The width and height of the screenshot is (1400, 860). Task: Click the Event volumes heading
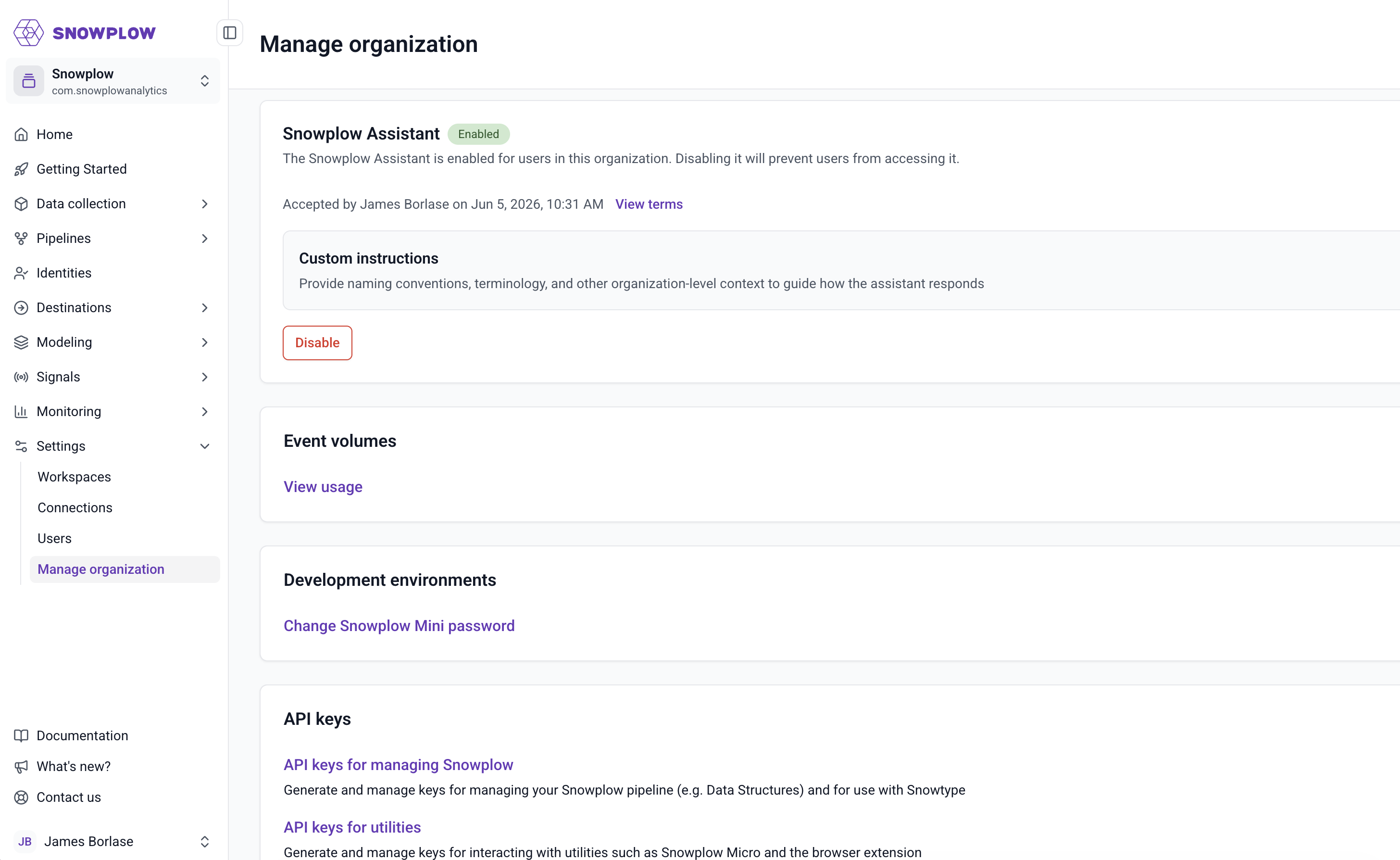(x=340, y=442)
